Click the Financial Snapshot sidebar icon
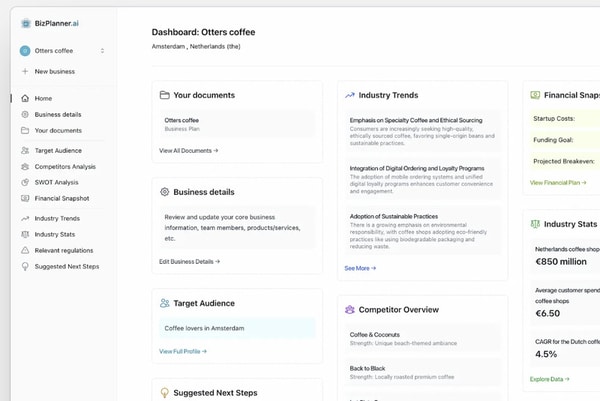 25,199
